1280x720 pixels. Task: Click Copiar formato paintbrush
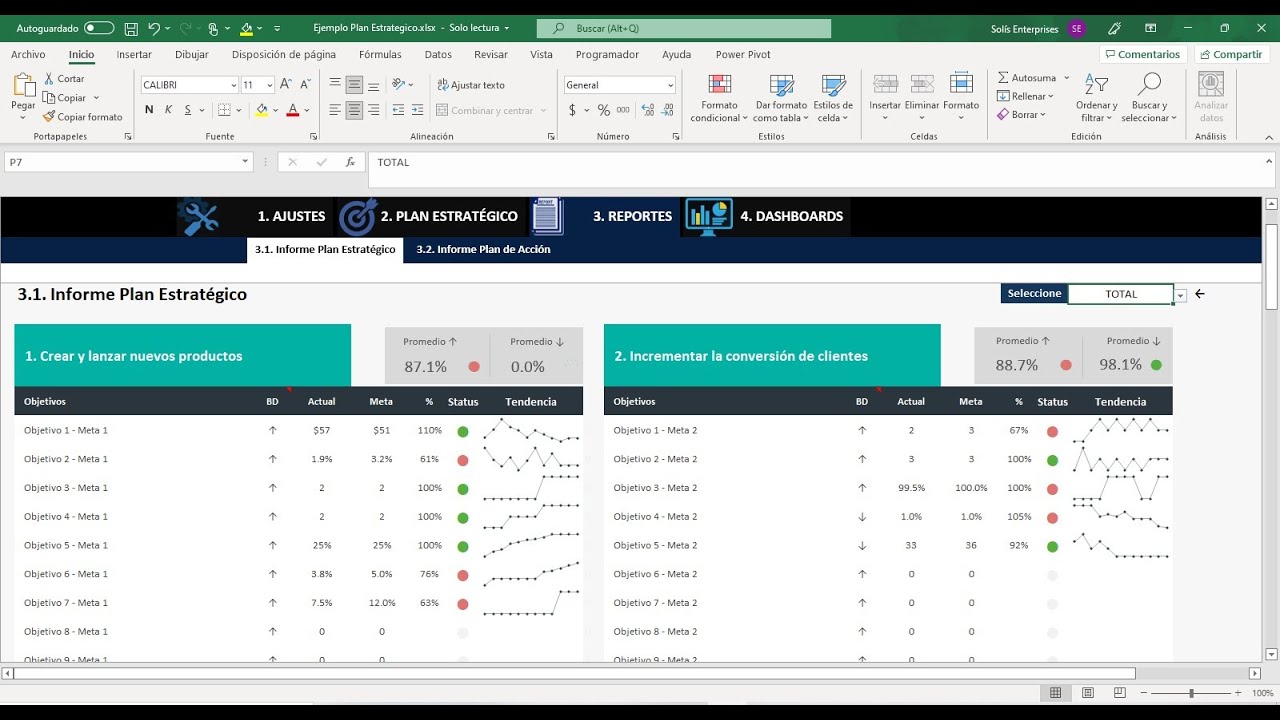pyautogui.click(x=82, y=117)
